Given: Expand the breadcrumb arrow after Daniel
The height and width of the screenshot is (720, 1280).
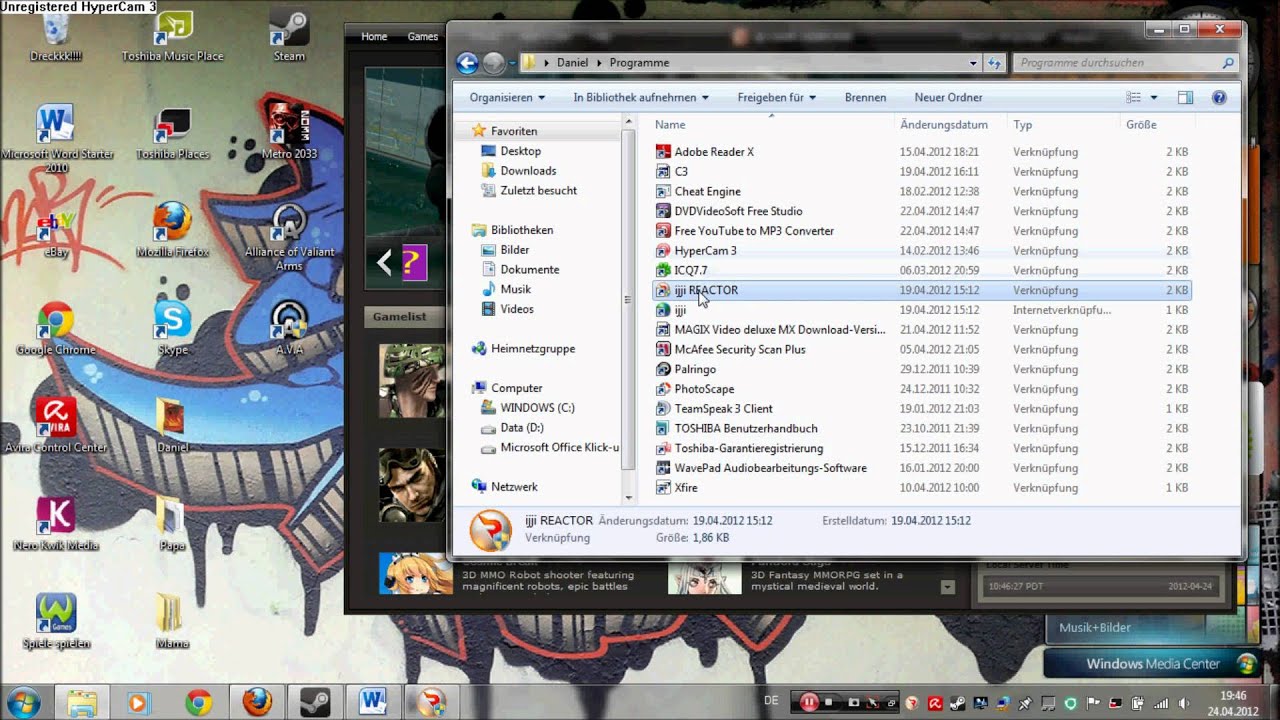Looking at the screenshot, I should 600,63.
